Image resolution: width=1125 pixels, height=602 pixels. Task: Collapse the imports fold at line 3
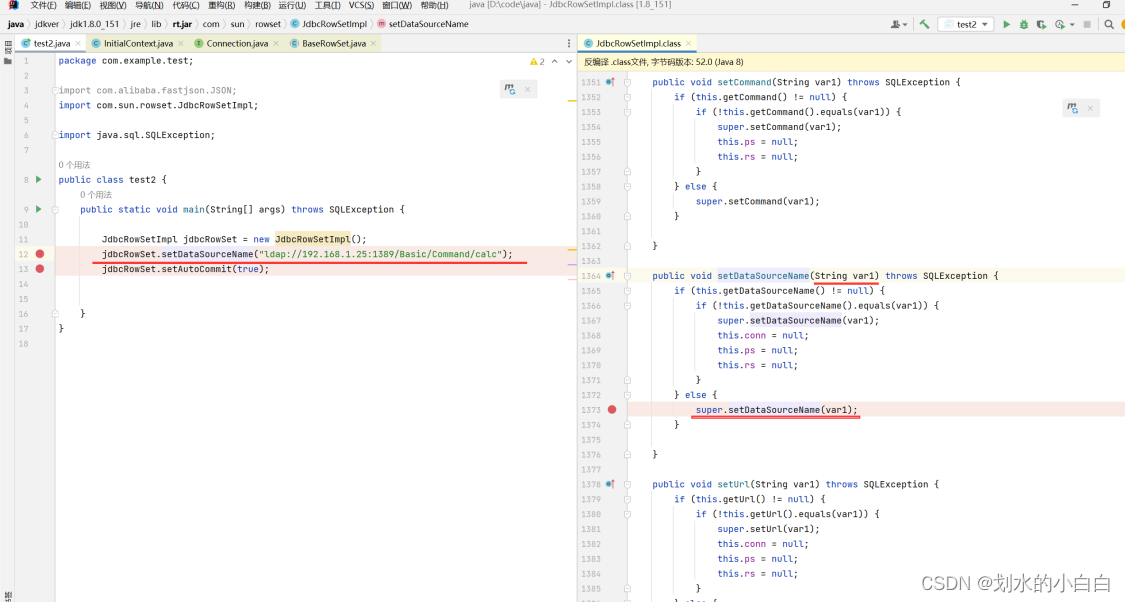55,90
